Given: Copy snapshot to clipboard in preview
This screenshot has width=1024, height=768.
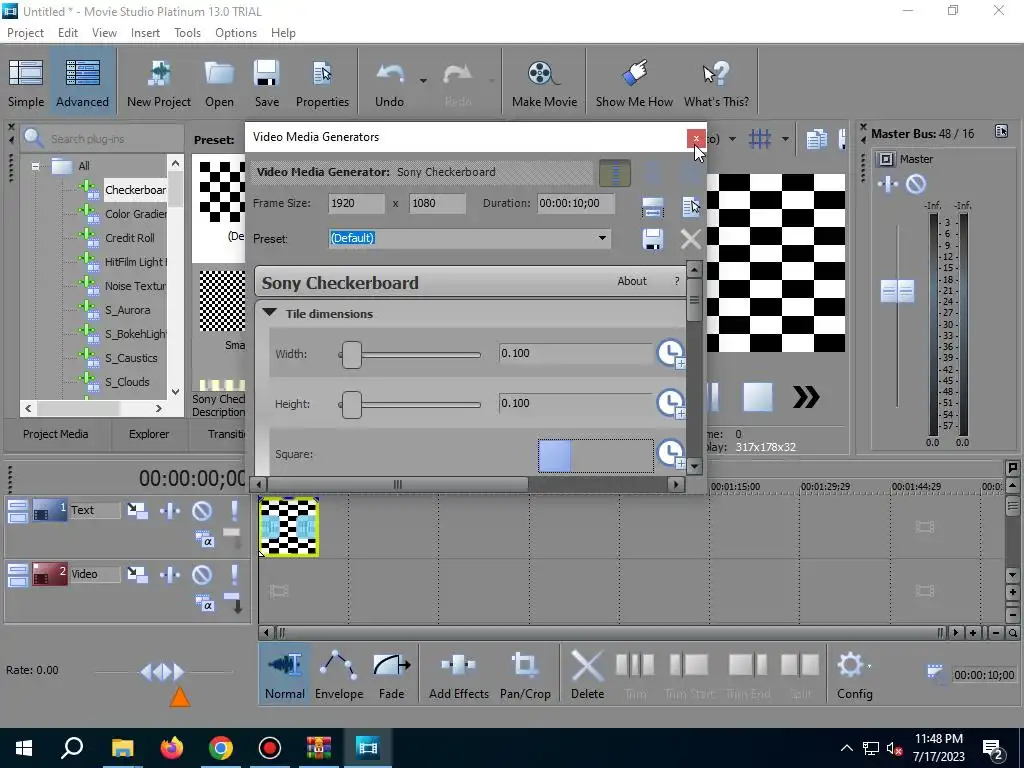Looking at the screenshot, I should pos(816,138).
